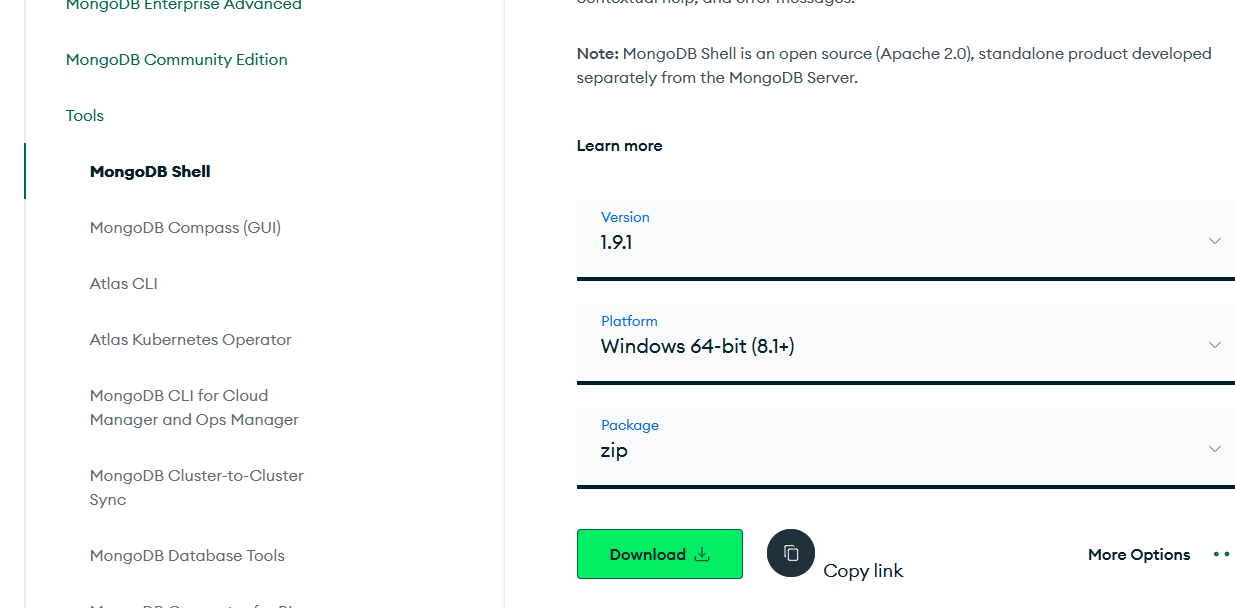The height and width of the screenshot is (608, 1235).
Task: Select the zip package field
Action: [x=906, y=448]
